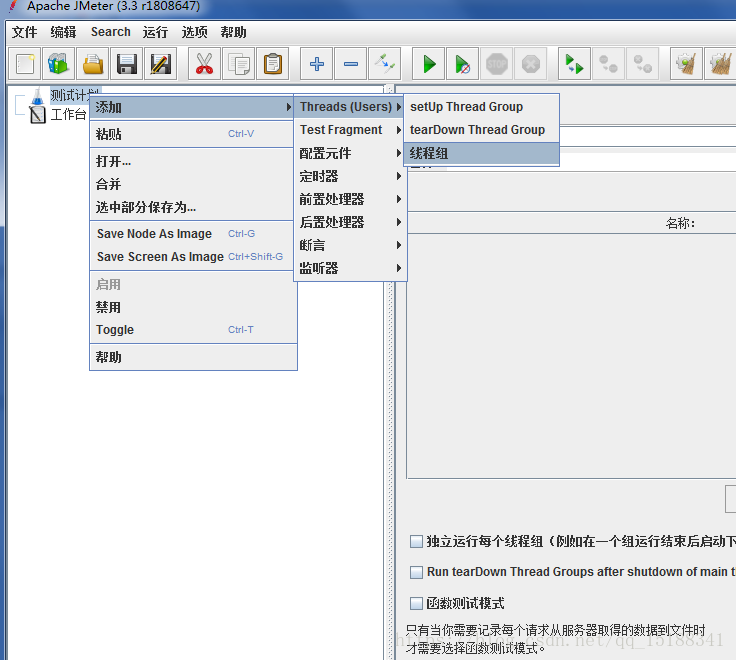Select 帮助 at bottom of context menu
736x660 pixels.
193,357
